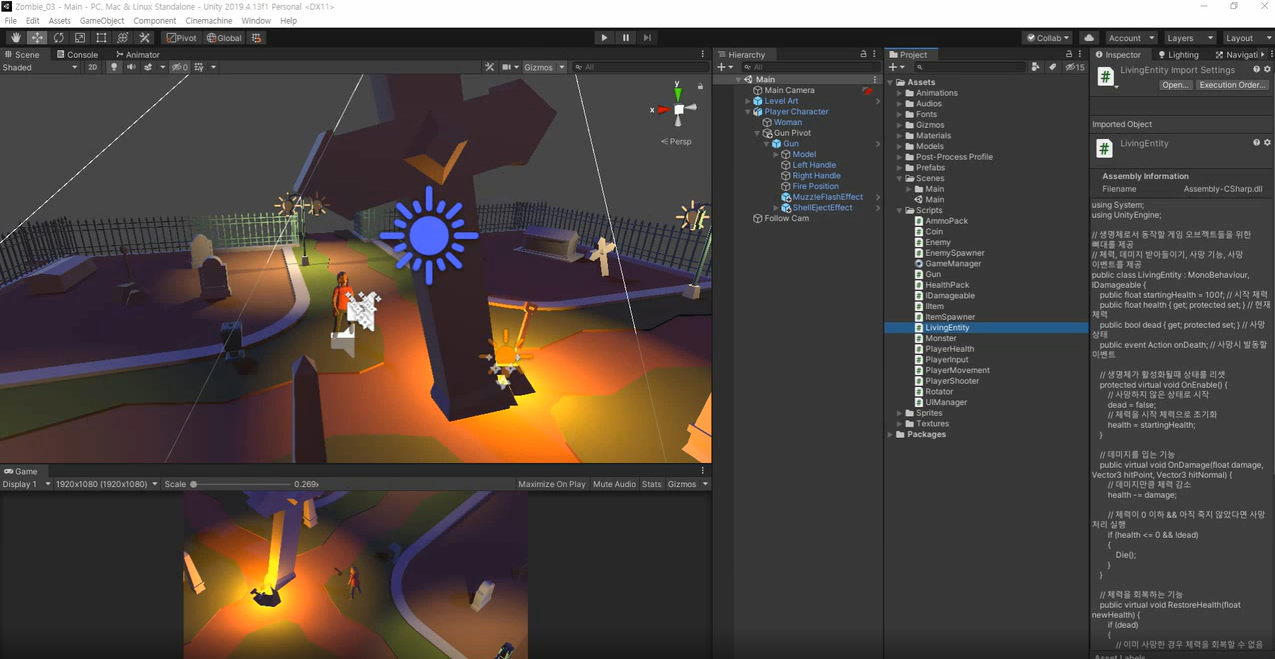Open the Shaded draw mode dropdown
1275x659 pixels.
(x=40, y=67)
